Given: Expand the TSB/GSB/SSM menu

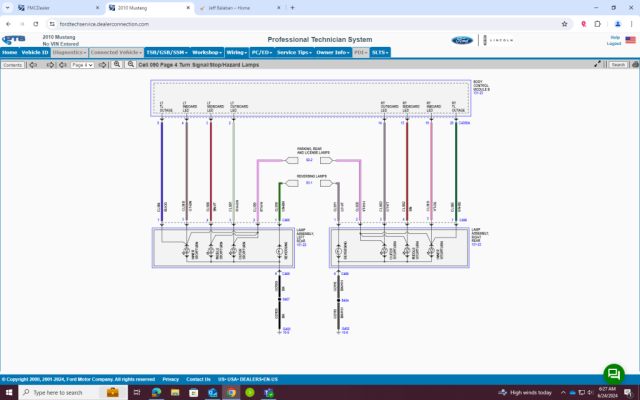Looking at the screenshot, I should pos(167,52).
